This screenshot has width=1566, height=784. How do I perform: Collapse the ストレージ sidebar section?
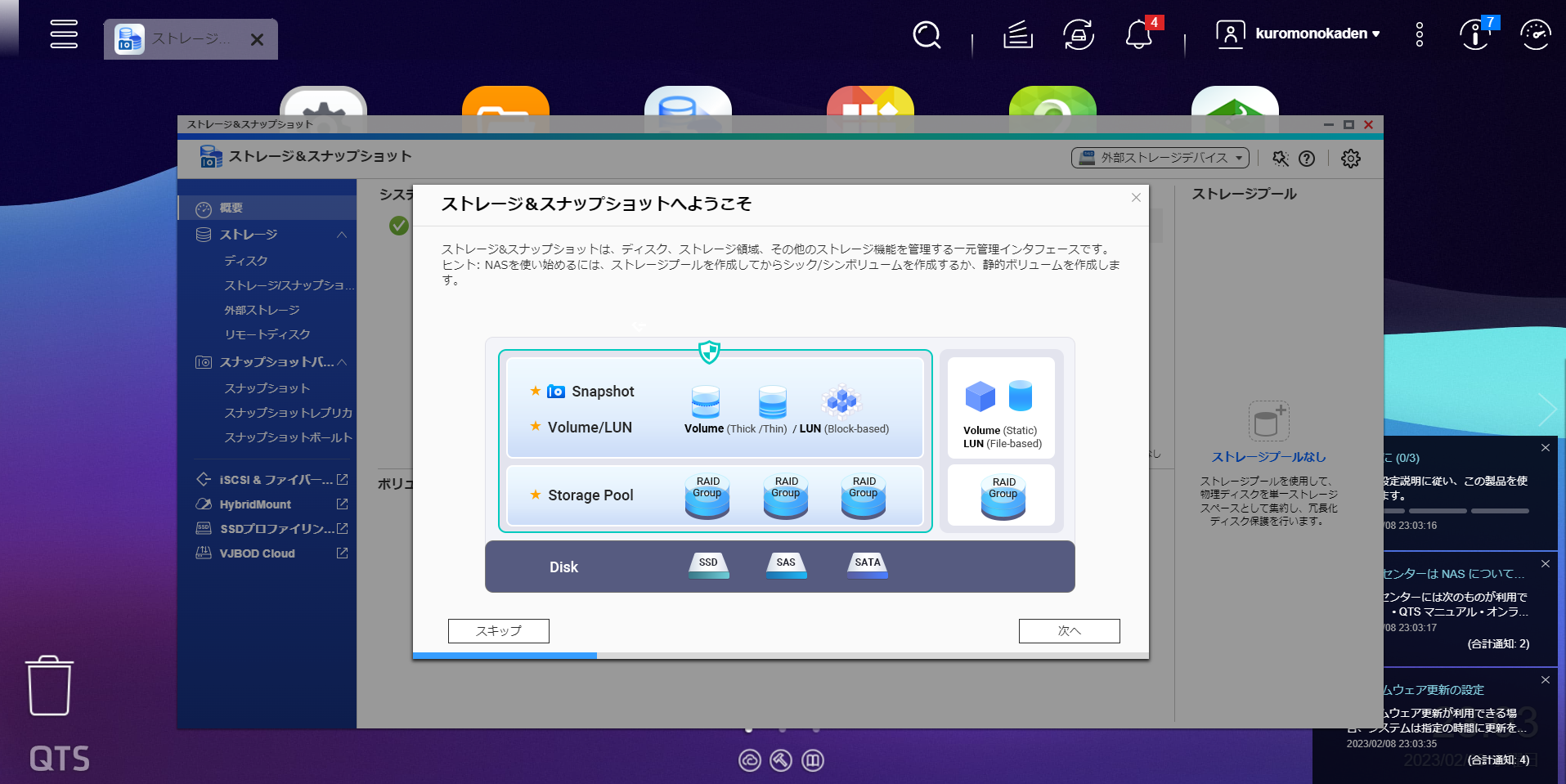342,235
